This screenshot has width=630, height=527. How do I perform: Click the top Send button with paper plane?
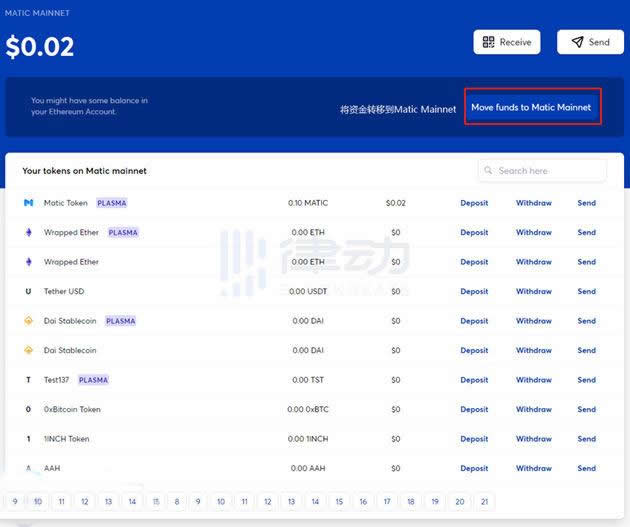click(x=590, y=42)
